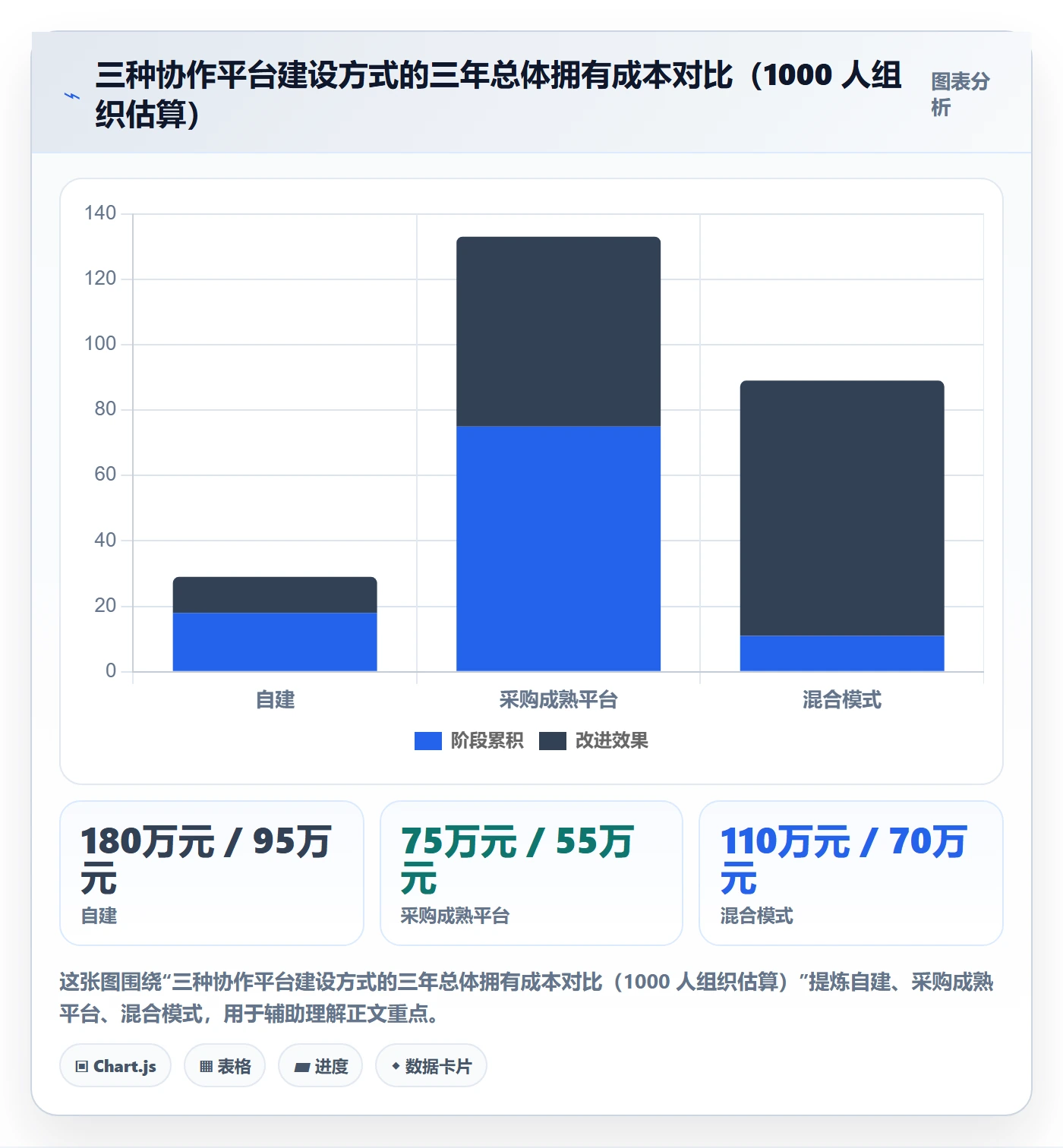
Task: Click the 混合模式 x-axis label
Action: (842, 699)
